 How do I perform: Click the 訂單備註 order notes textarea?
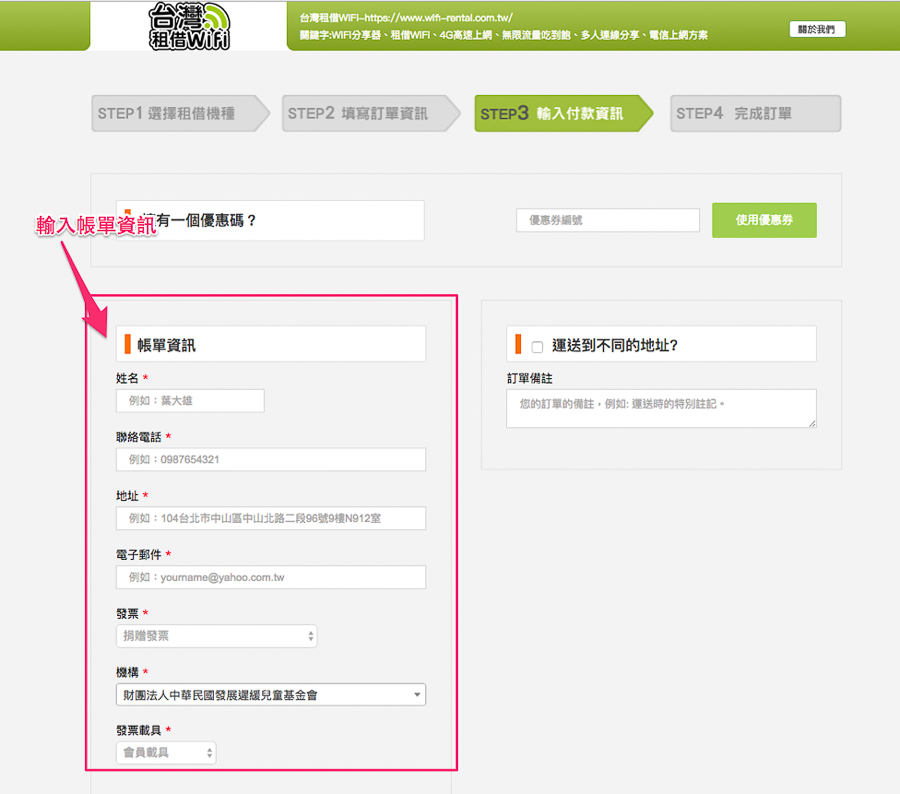661,409
